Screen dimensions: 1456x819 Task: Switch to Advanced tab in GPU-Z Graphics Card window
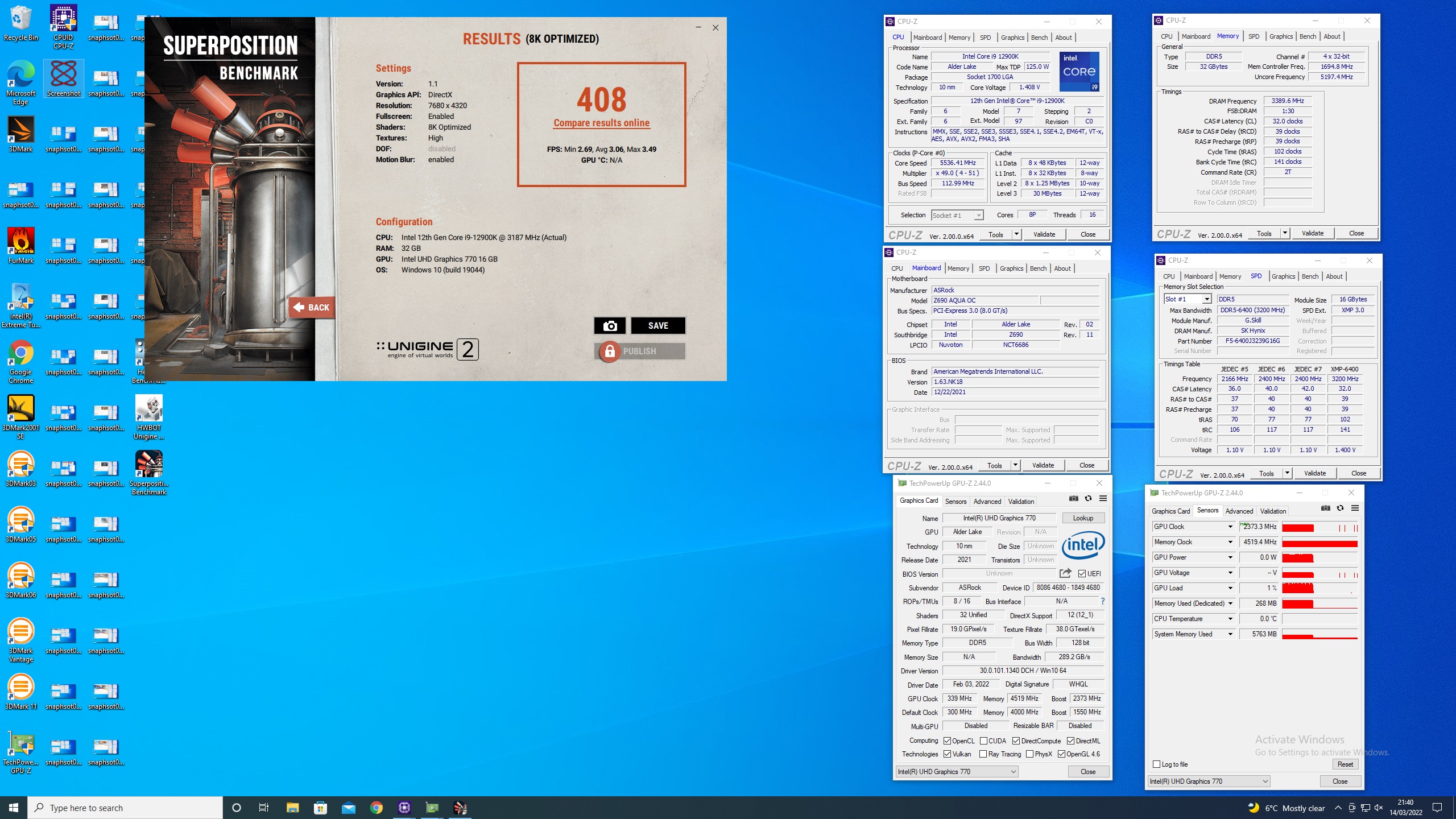(x=987, y=502)
